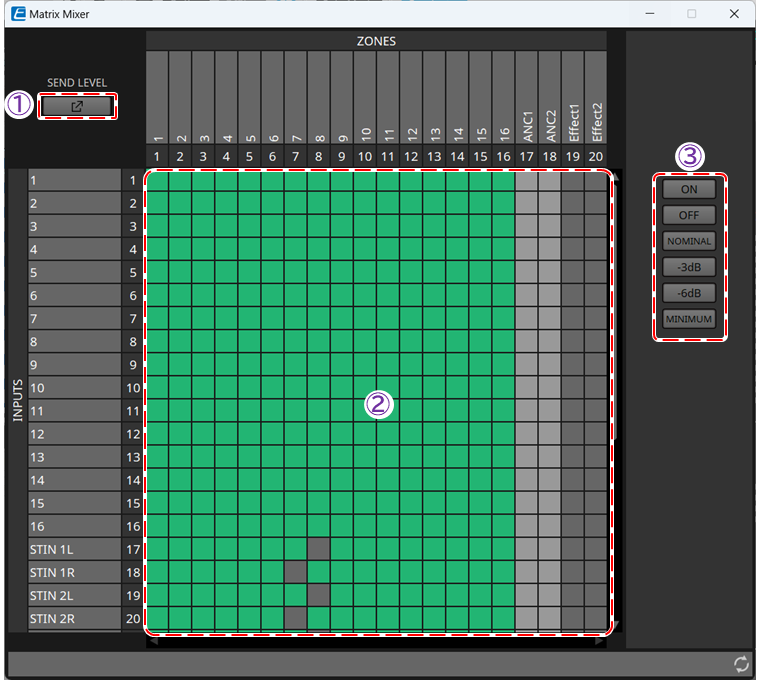Apply the -3dB level button
Image resolution: width=758 pixels, height=680 pixels.
689,267
